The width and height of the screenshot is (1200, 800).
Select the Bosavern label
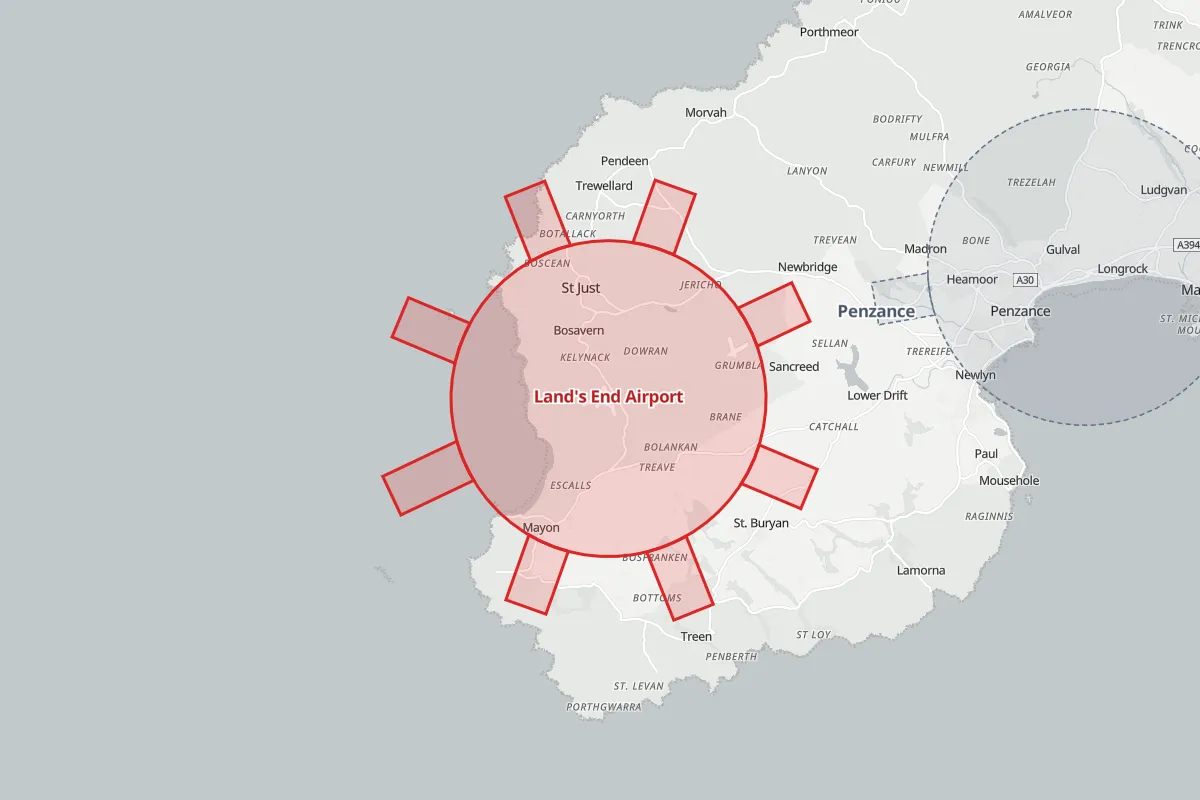tap(578, 330)
